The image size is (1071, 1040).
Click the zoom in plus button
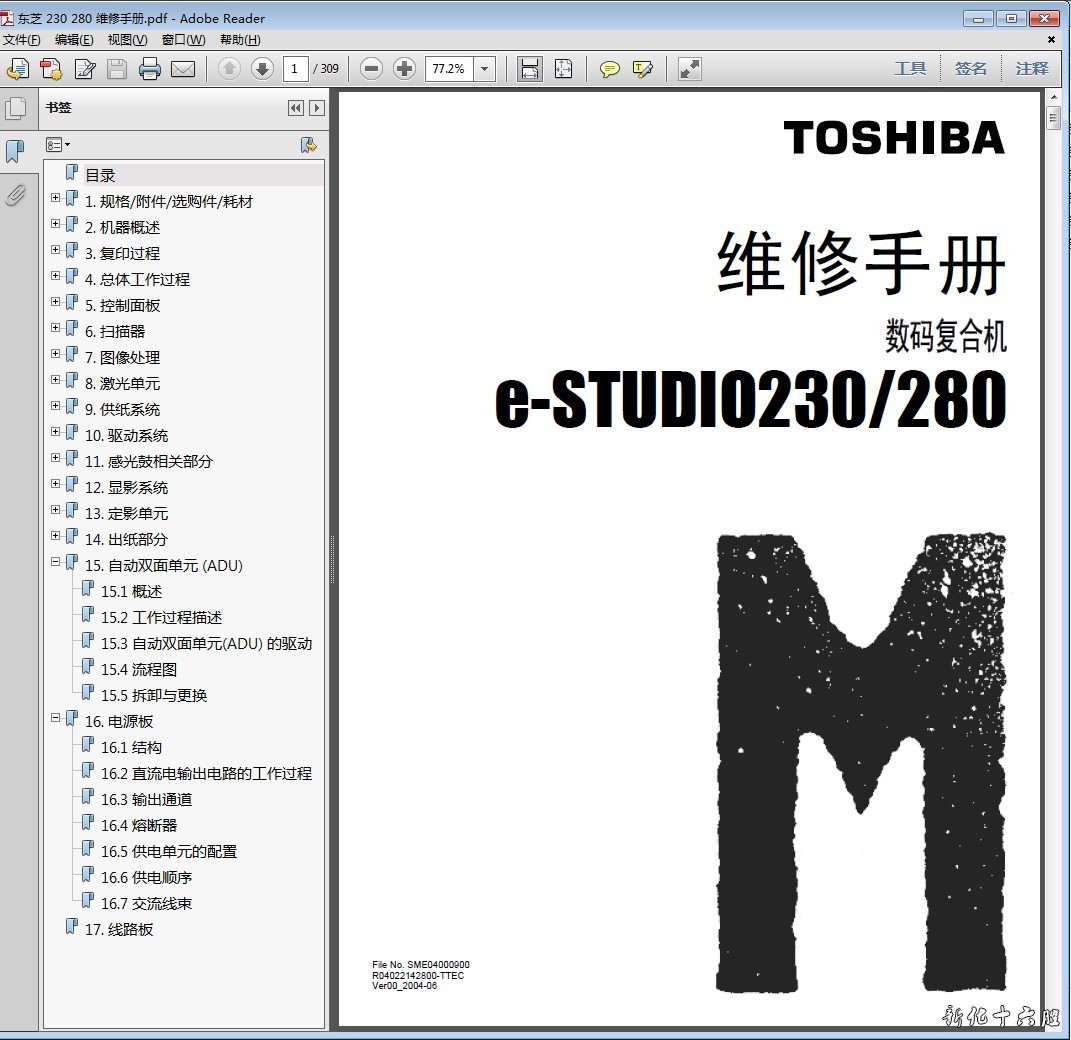point(404,69)
